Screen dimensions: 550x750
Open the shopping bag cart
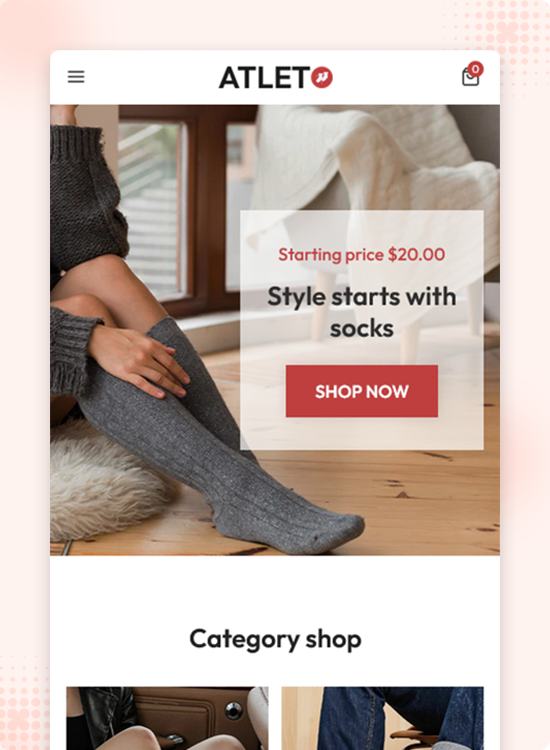click(x=470, y=77)
